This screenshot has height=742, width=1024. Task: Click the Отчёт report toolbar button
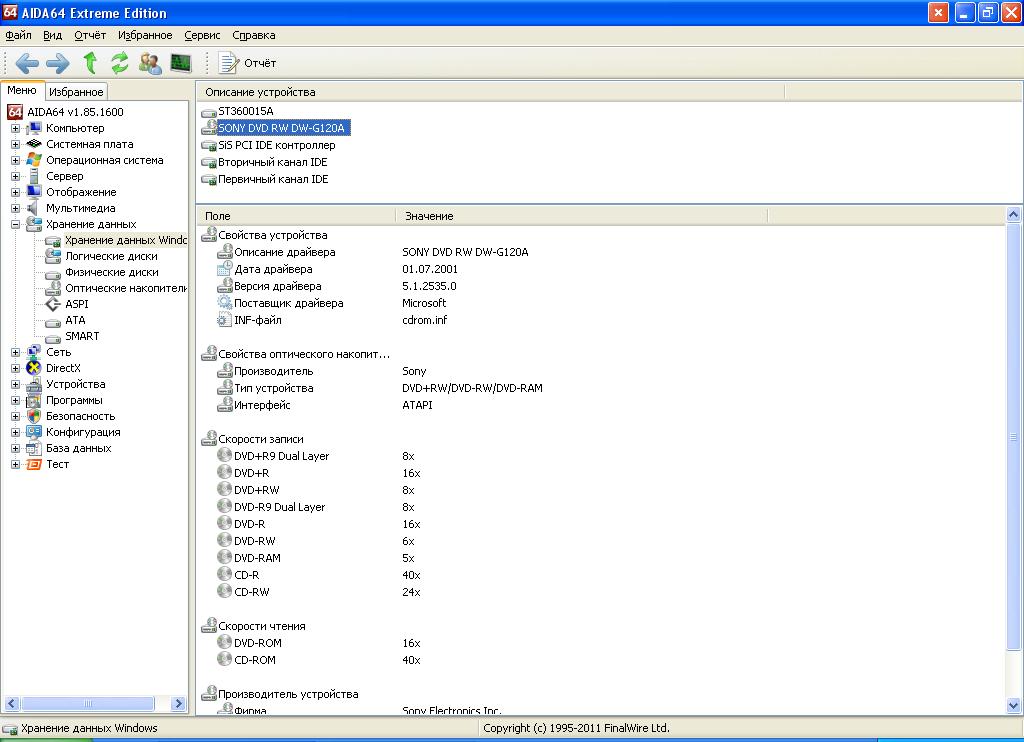247,63
